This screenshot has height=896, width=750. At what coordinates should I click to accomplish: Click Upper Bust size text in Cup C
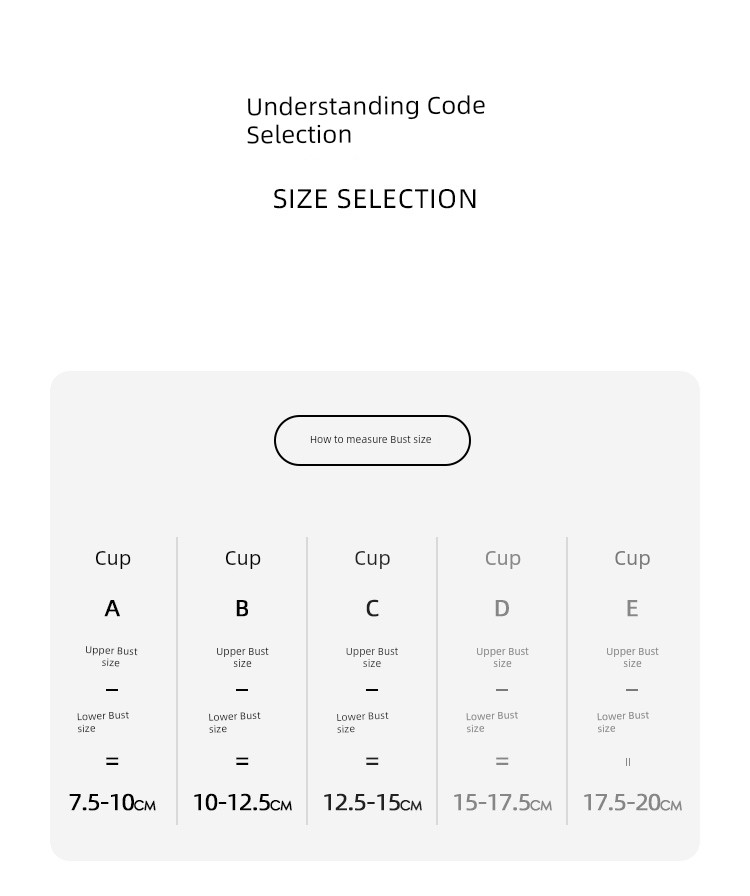[x=372, y=657]
